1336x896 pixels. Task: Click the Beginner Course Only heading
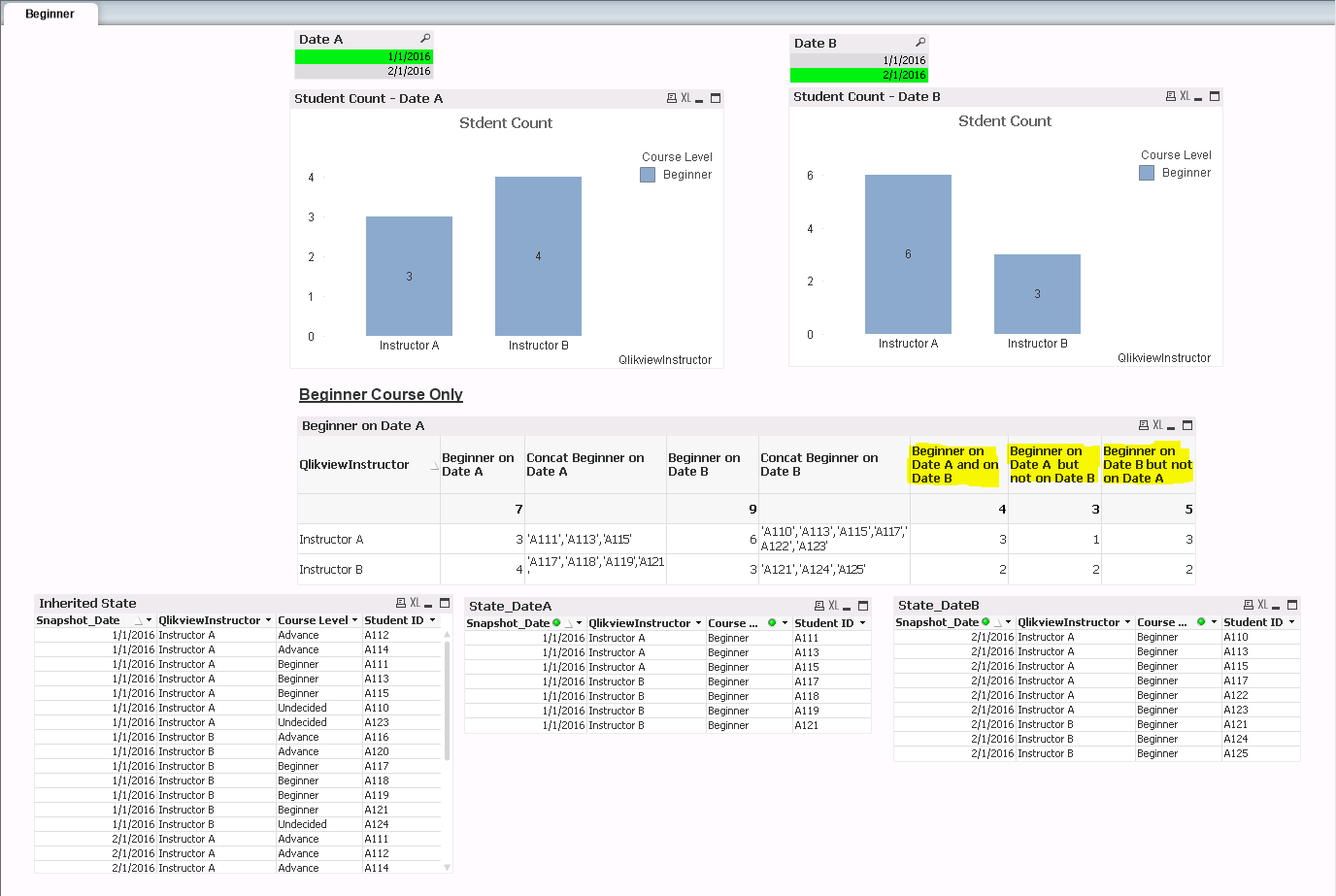coord(381,394)
